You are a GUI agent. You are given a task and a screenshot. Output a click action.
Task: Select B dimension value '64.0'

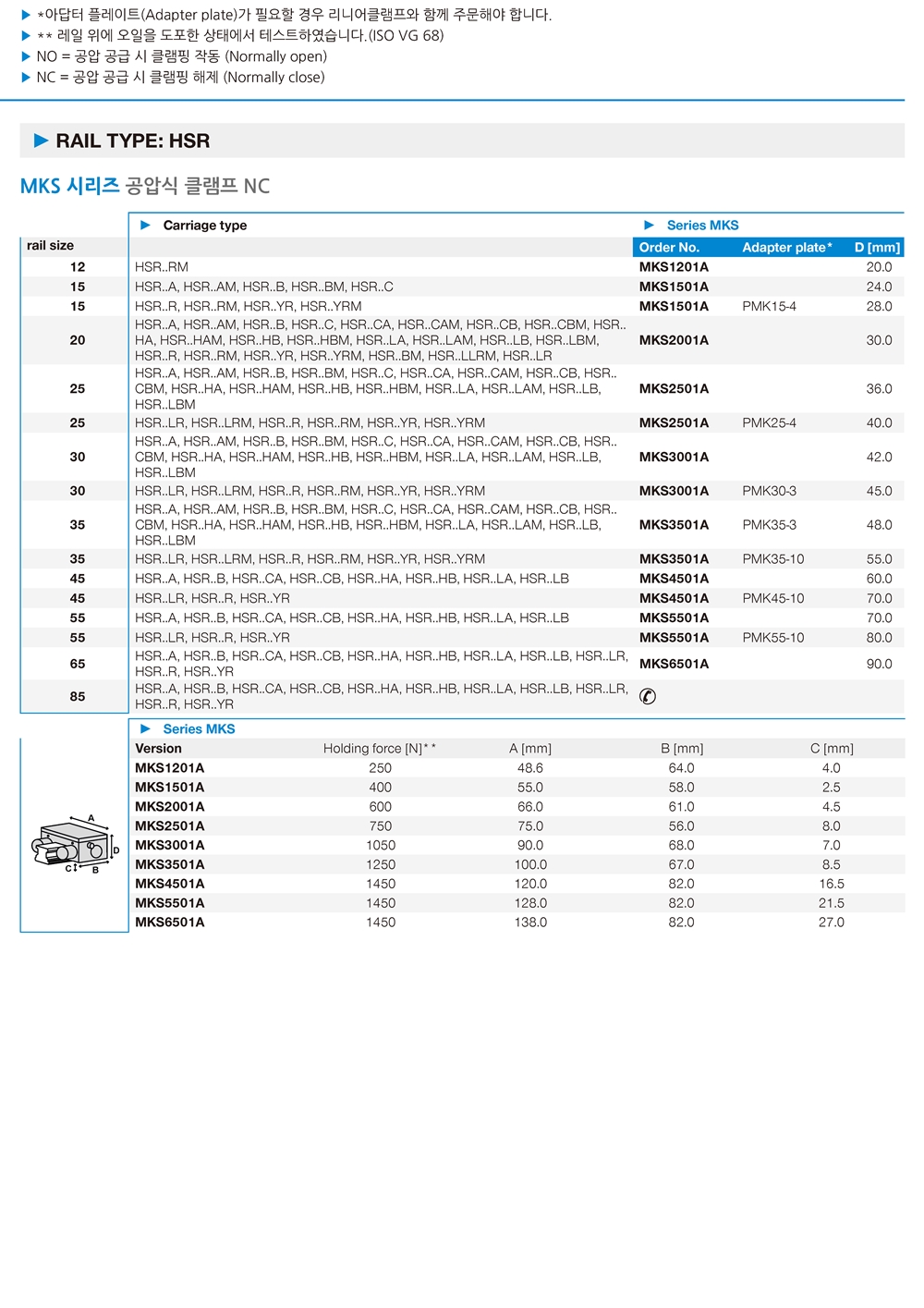point(682,768)
